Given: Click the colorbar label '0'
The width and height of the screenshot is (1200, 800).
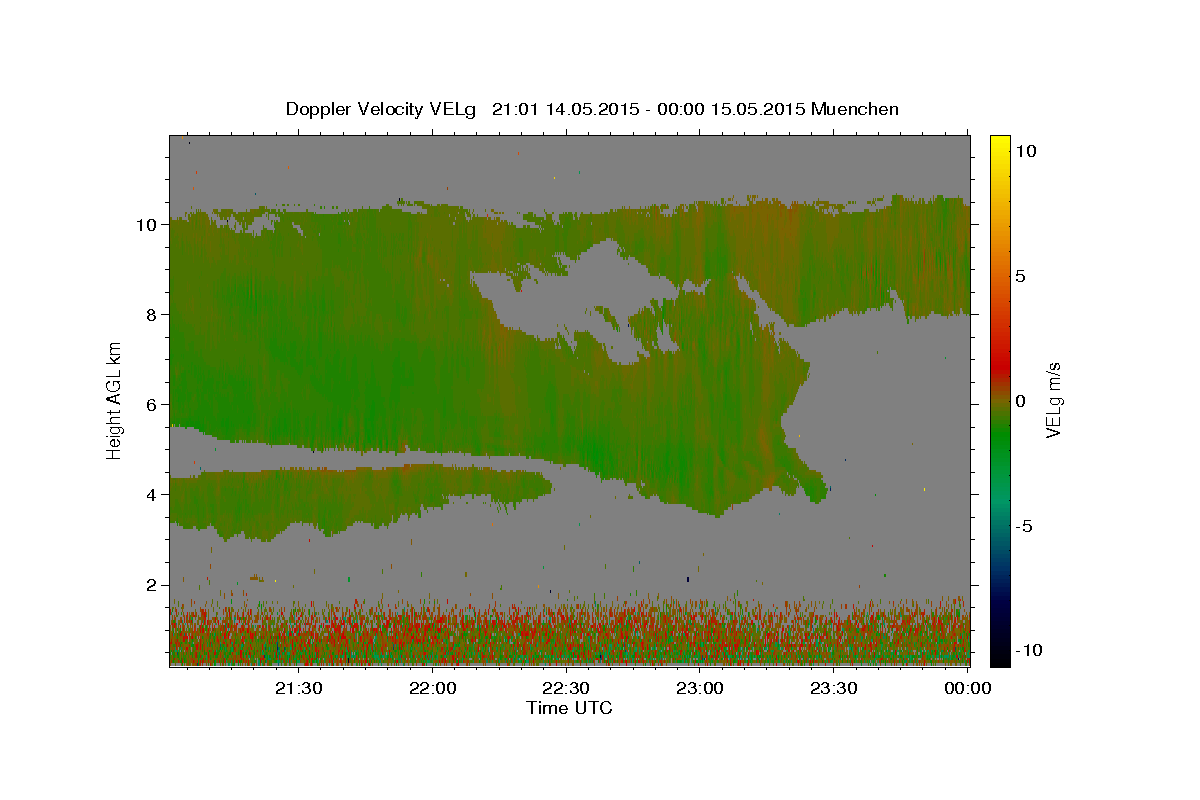Looking at the screenshot, I should (x=1020, y=401).
